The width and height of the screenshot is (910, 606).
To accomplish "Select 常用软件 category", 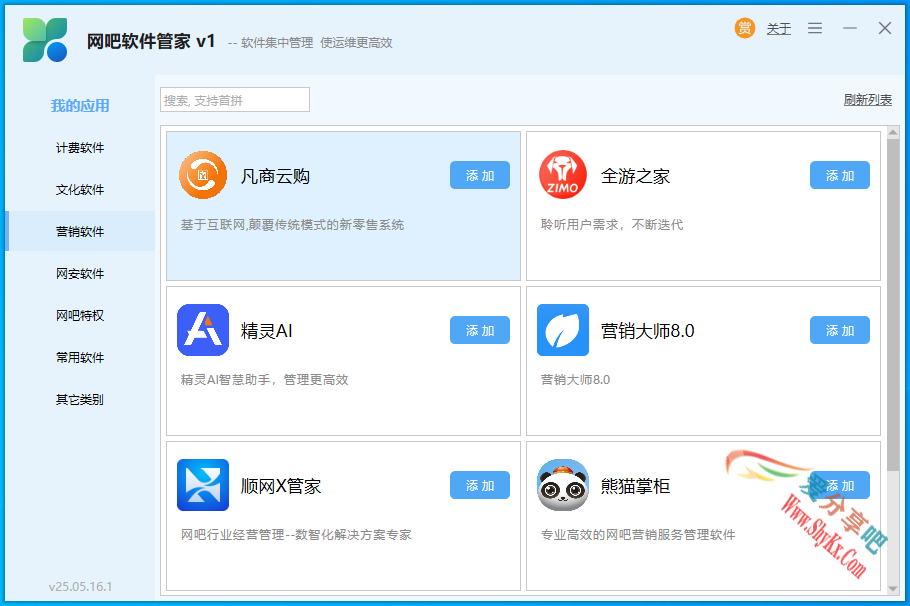I will [80, 358].
